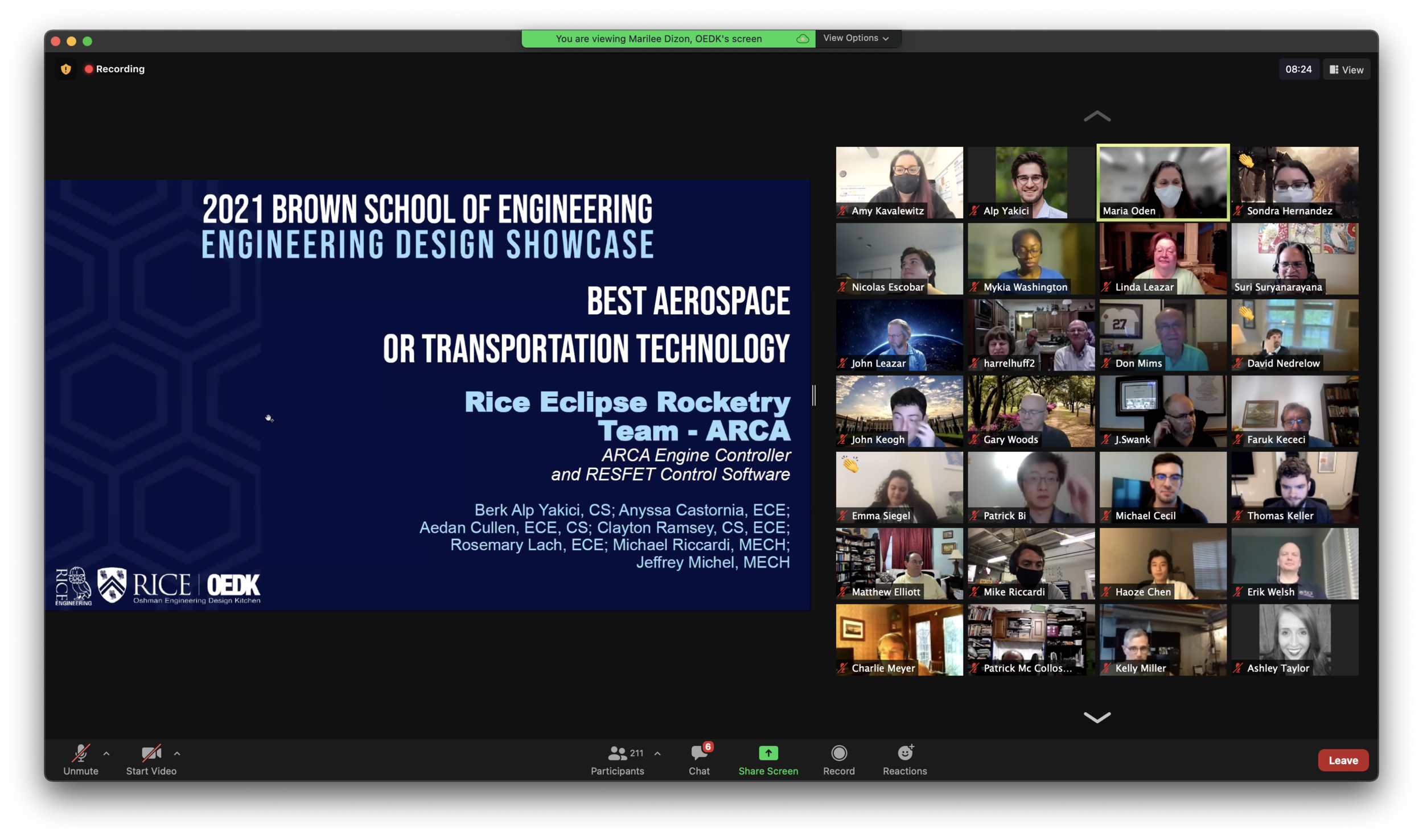1423x840 pixels.
Task: Click the Share Screen icon
Action: [x=768, y=753]
